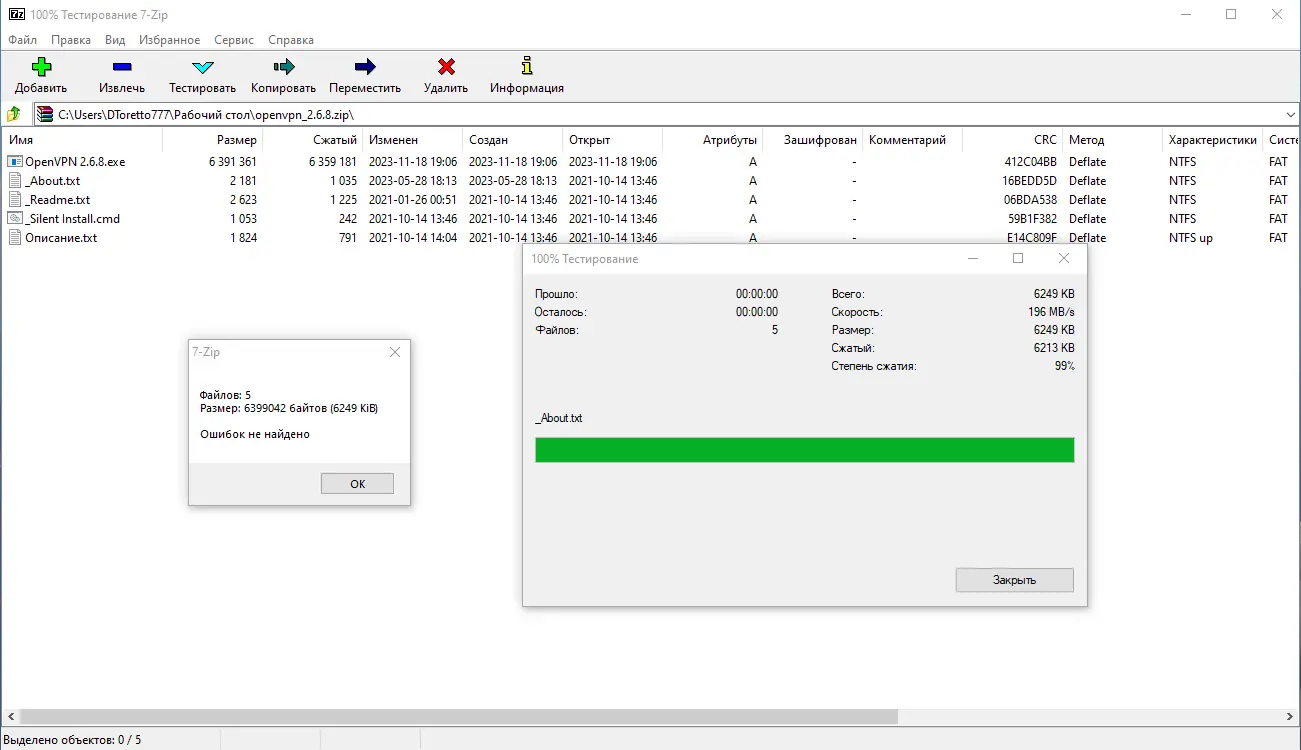Click the Описание.txt file name
1301x750 pixels.
tap(61, 237)
